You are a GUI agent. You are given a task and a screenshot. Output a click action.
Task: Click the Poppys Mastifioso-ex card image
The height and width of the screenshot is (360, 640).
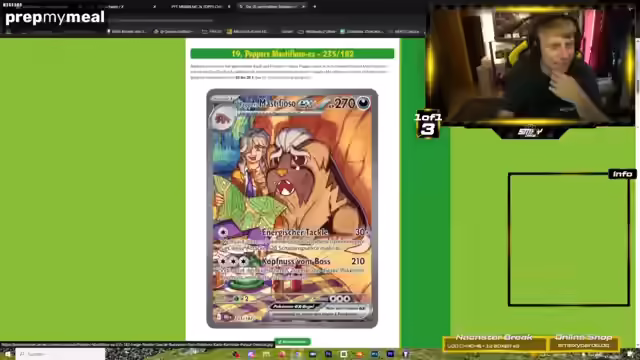(292, 209)
